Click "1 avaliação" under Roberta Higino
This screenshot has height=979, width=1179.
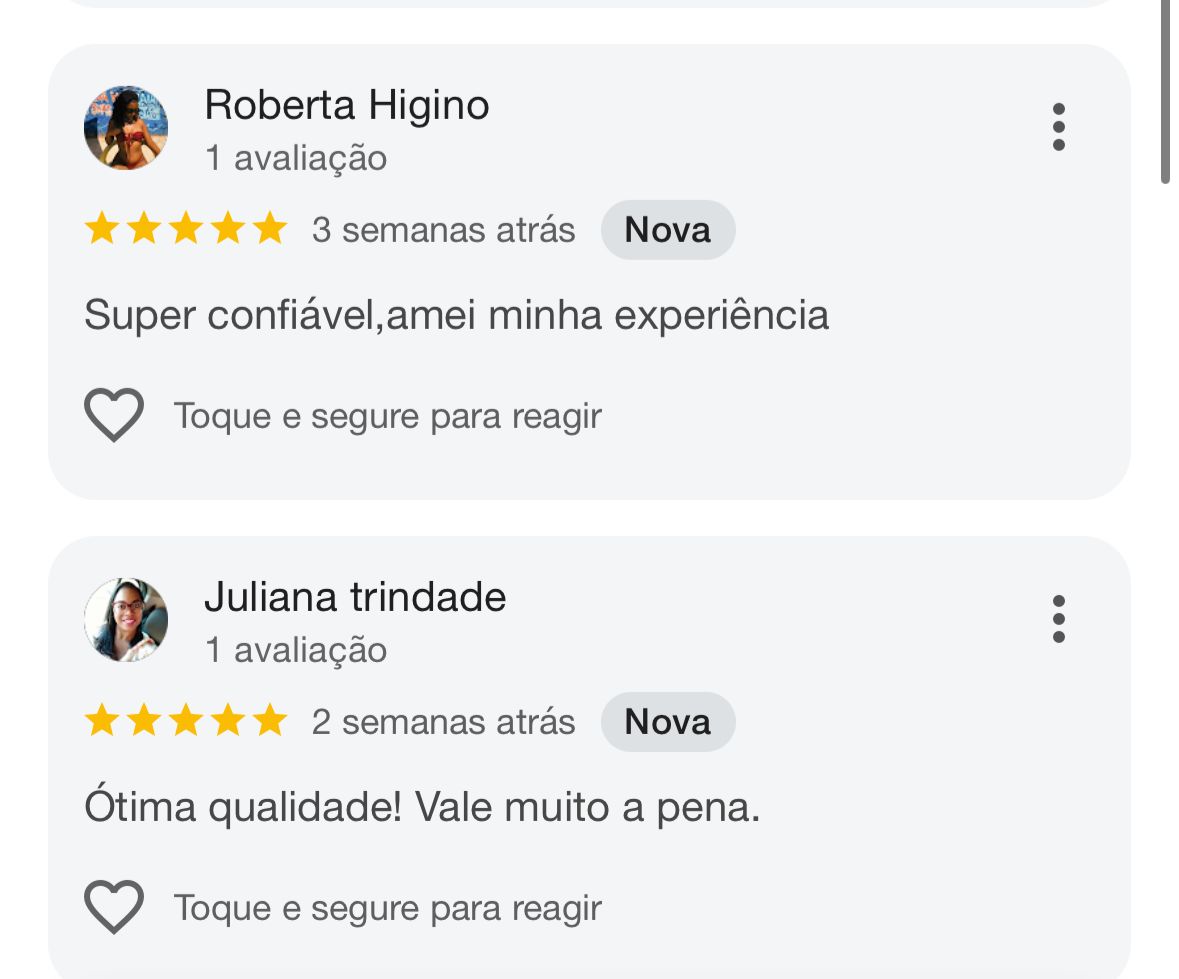coord(296,158)
